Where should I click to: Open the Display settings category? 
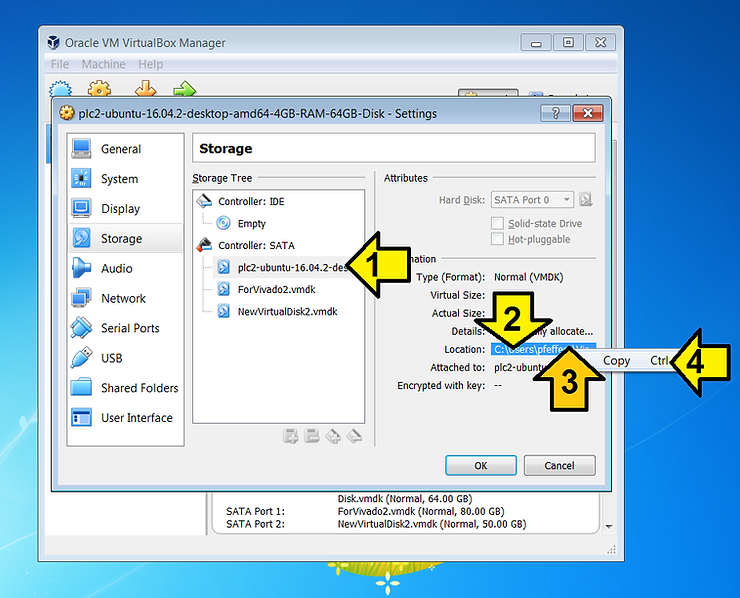pyautogui.click(x=120, y=209)
